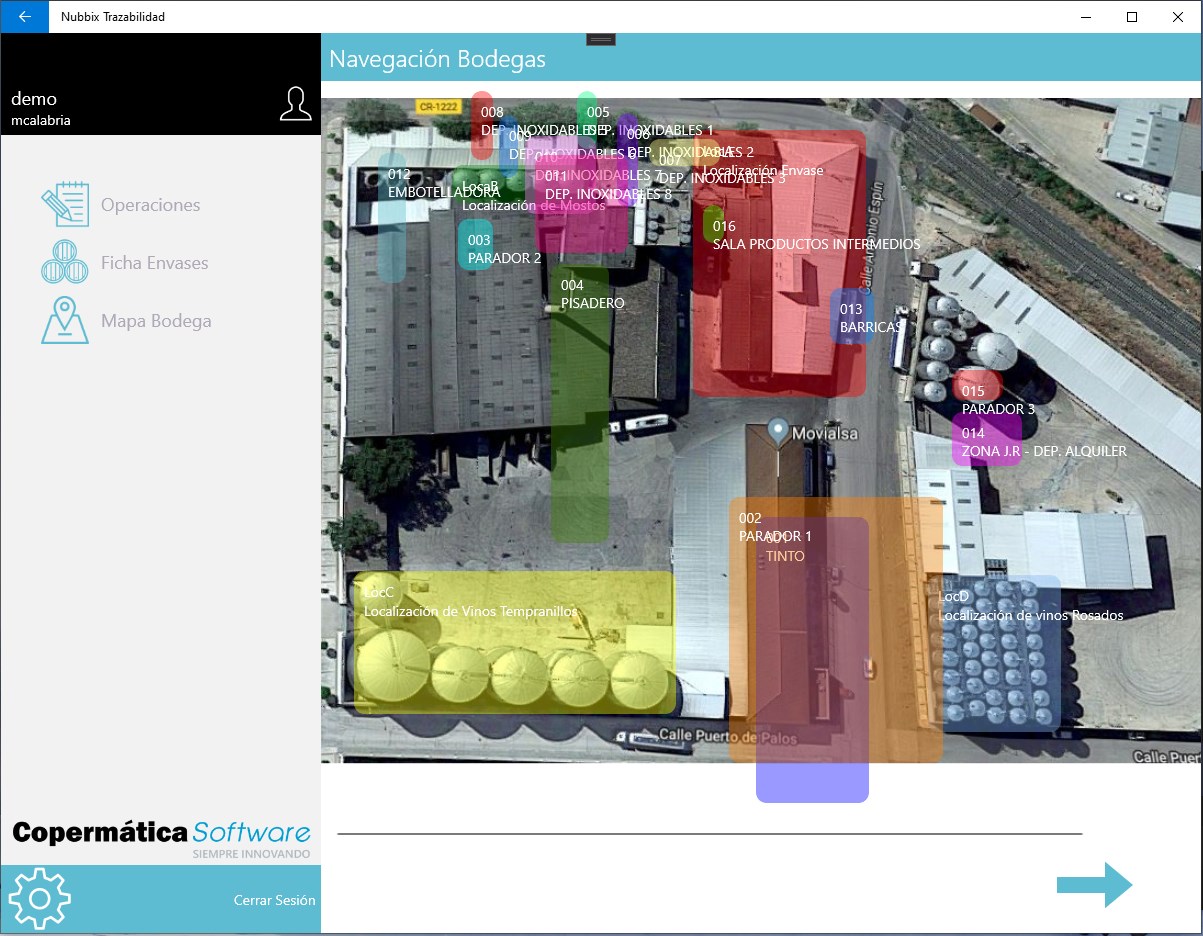This screenshot has width=1203, height=936.
Task: Click the handle grip atop the header
Action: (601, 39)
